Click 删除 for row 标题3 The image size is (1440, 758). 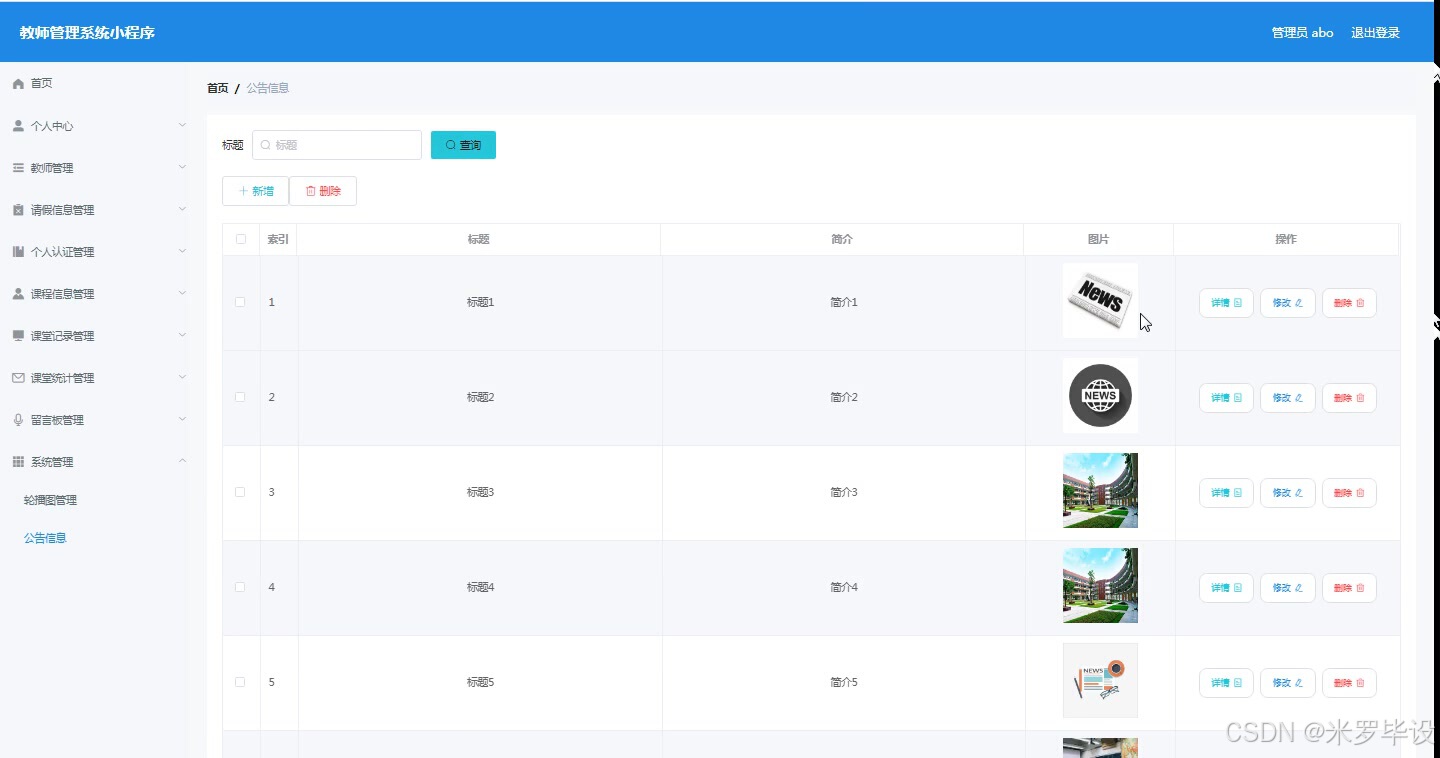[x=1349, y=493]
